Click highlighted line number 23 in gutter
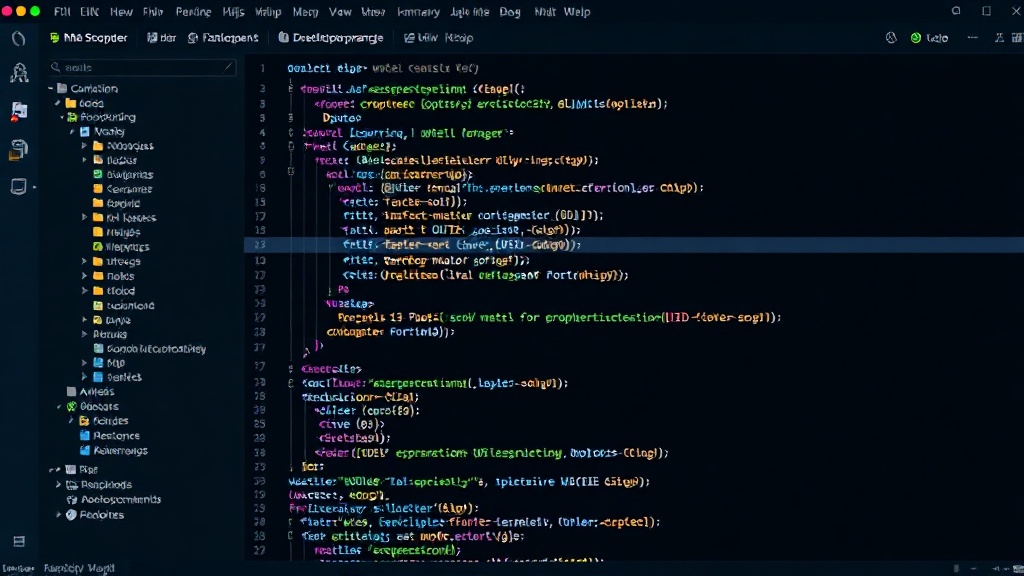This screenshot has width=1024, height=576. [x=261, y=245]
